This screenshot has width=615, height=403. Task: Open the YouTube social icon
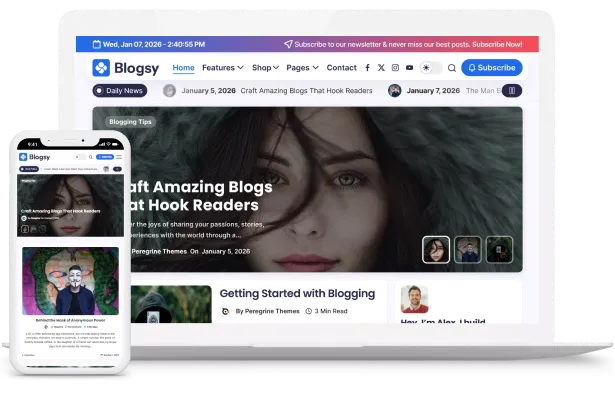pyautogui.click(x=409, y=68)
